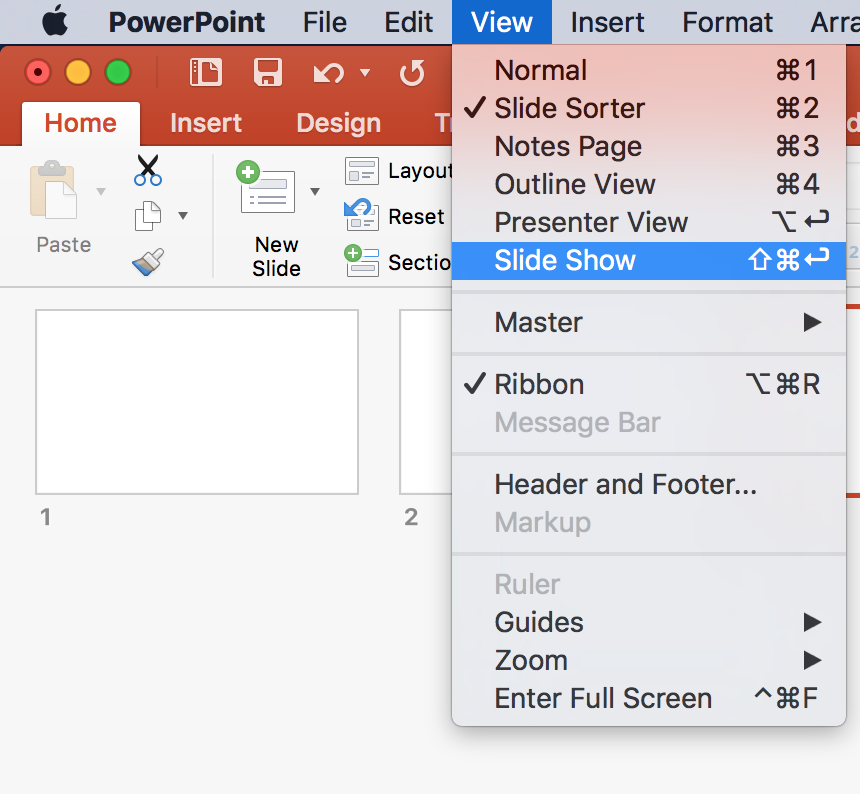860x794 pixels.
Task: Switch to the Design ribbon tab
Action: (338, 123)
